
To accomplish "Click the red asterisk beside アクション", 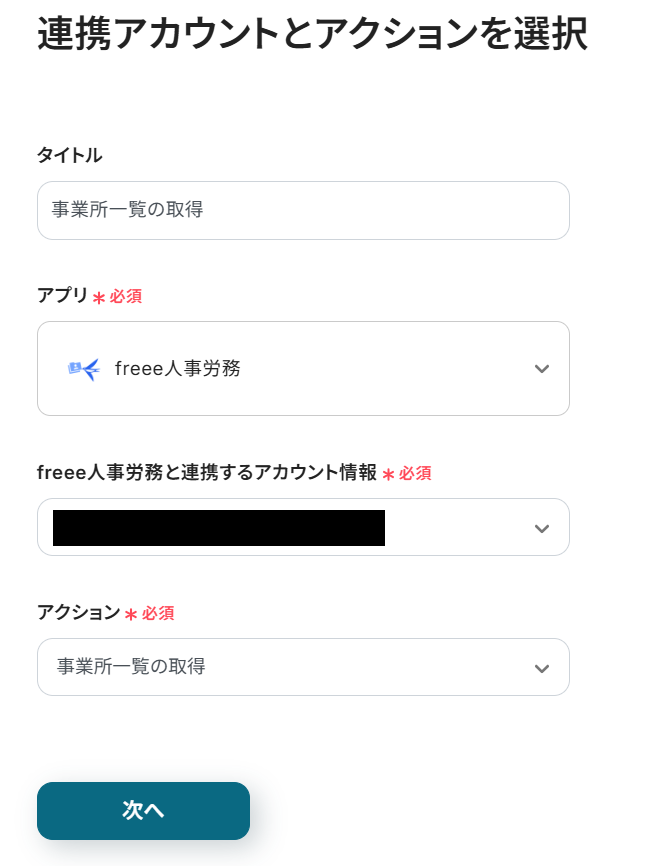I will (x=131, y=615).
